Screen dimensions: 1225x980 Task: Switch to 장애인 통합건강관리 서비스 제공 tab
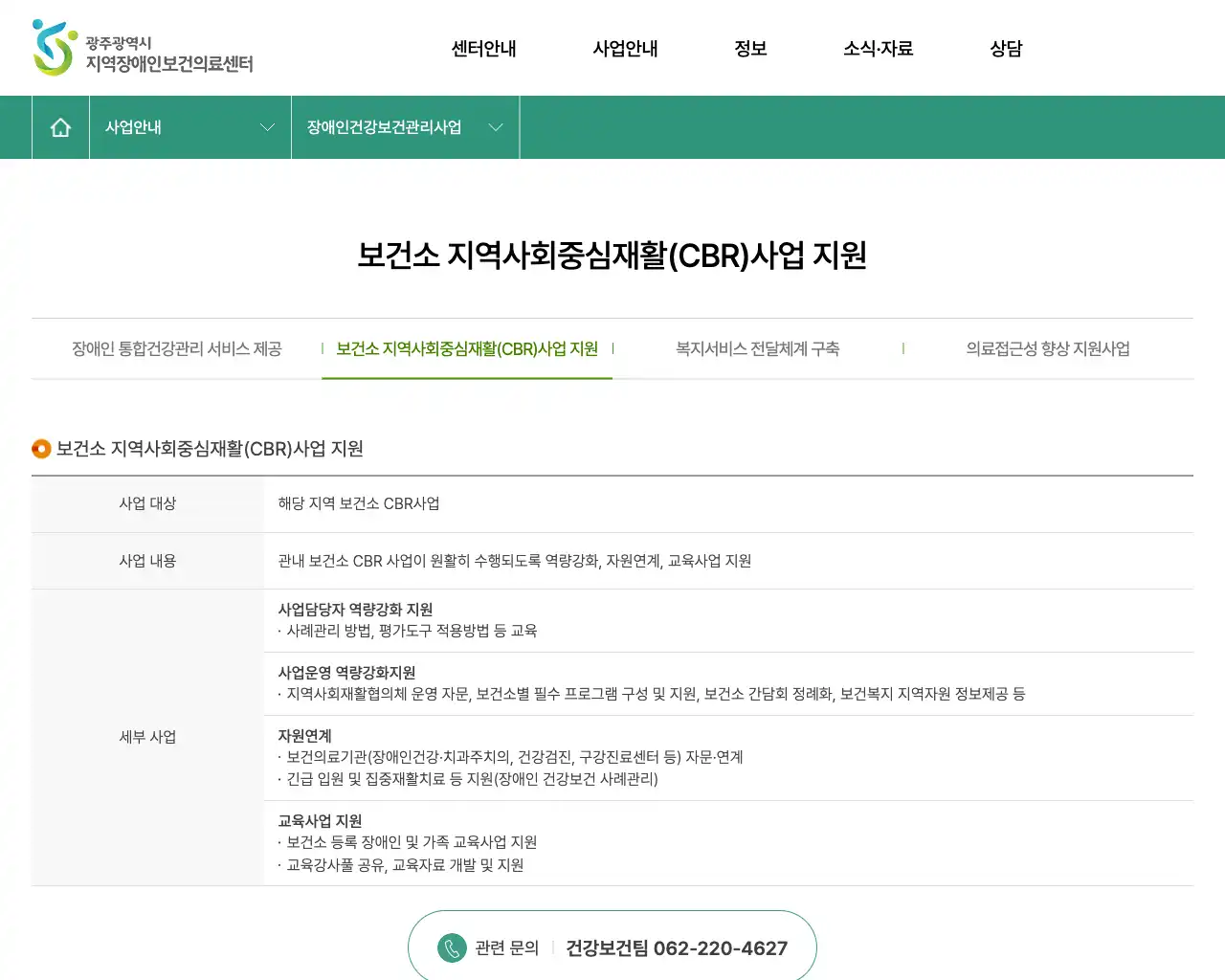(x=177, y=349)
